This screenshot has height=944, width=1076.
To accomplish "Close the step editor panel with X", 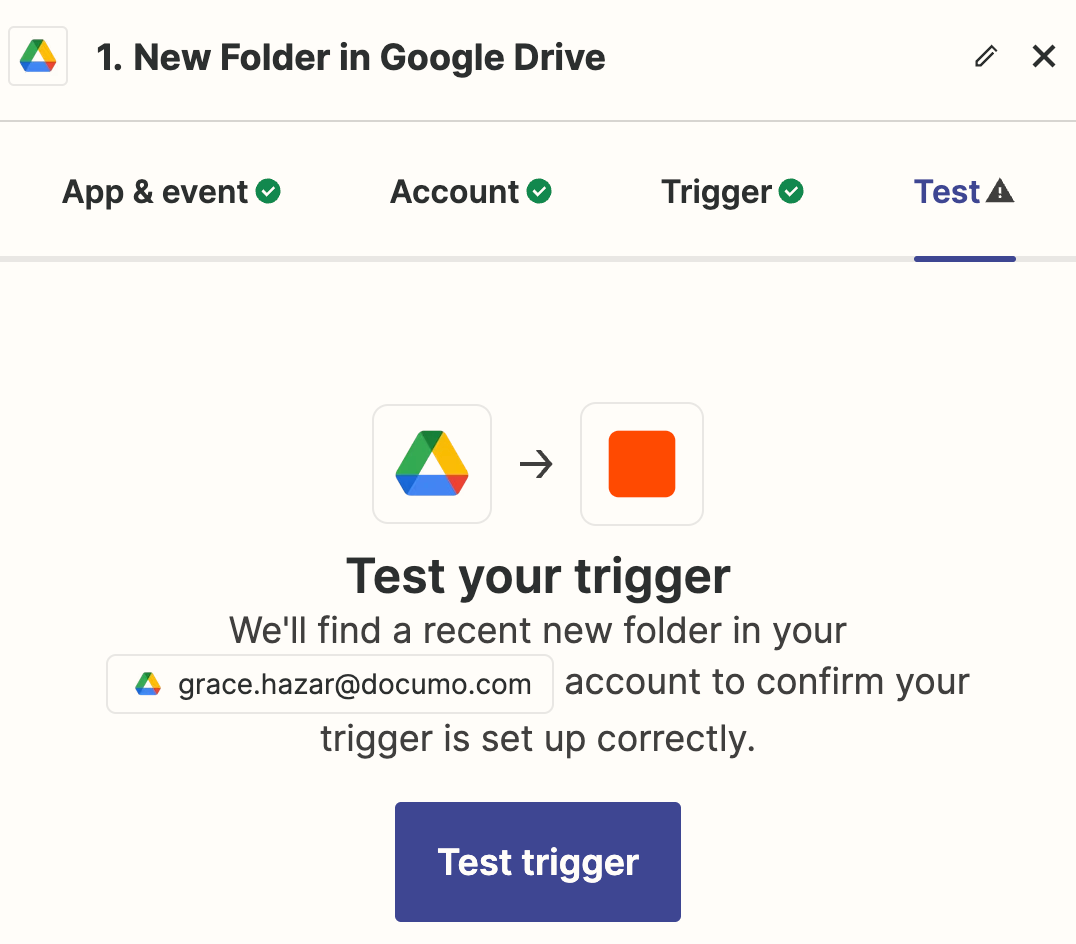I will click(x=1044, y=56).
